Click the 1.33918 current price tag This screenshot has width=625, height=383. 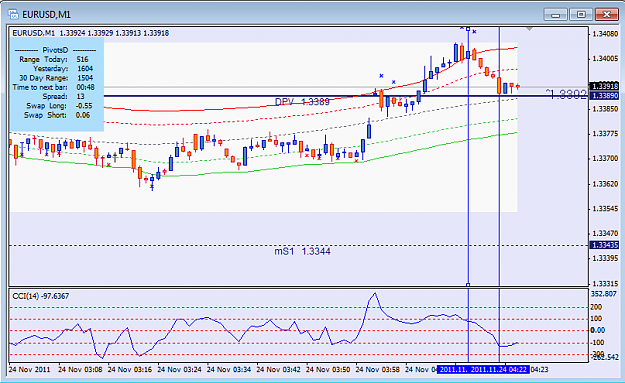[x=604, y=86]
